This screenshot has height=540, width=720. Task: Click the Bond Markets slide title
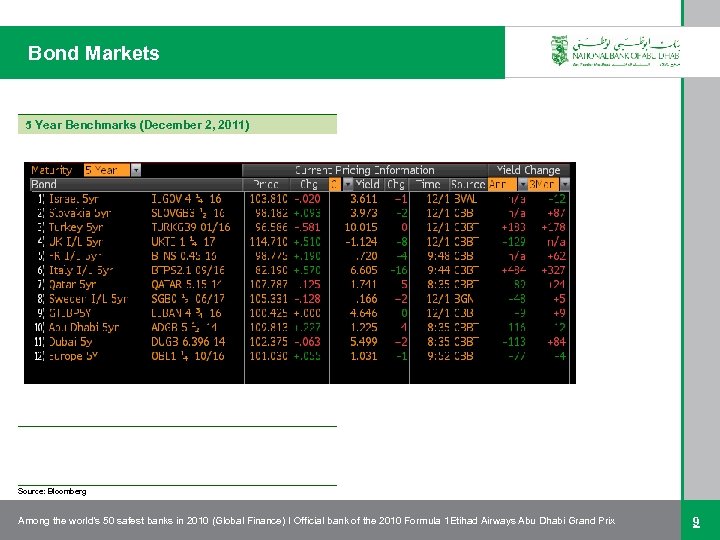[94, 53]
